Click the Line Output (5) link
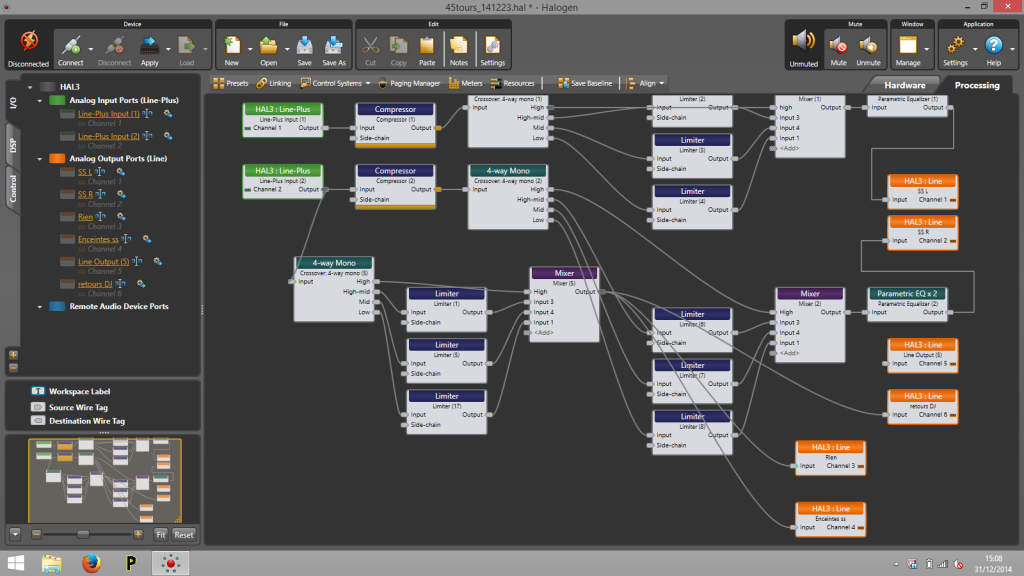 click(103, 262)
